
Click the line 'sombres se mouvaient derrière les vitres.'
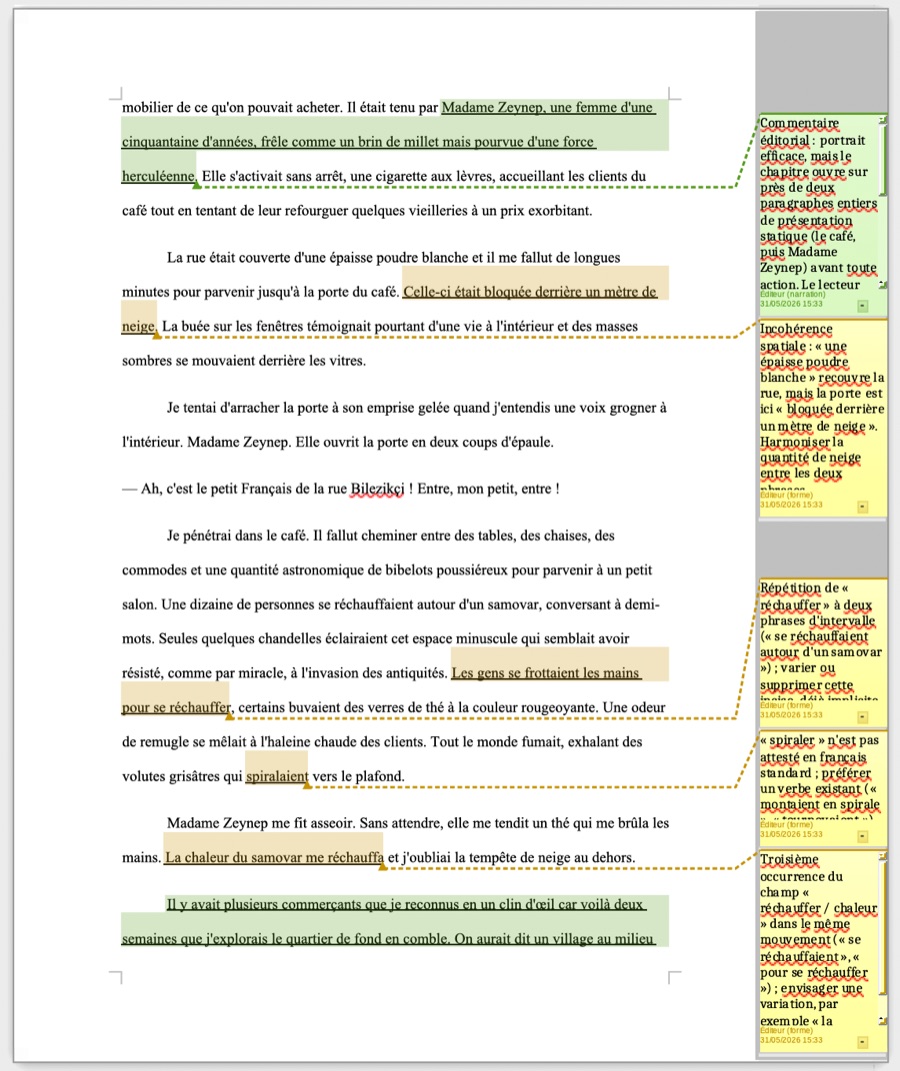click(244, 361)
